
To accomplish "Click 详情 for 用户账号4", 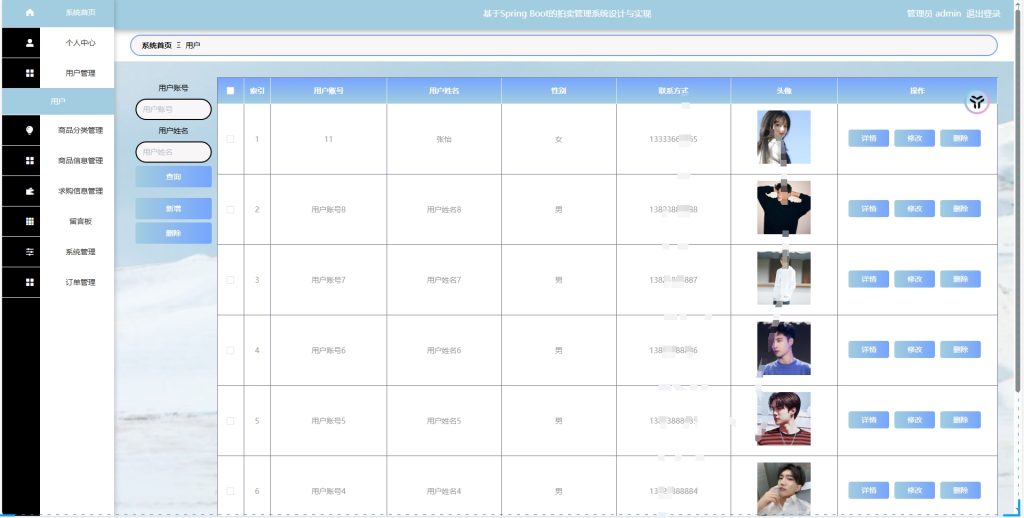I will 869,491.
